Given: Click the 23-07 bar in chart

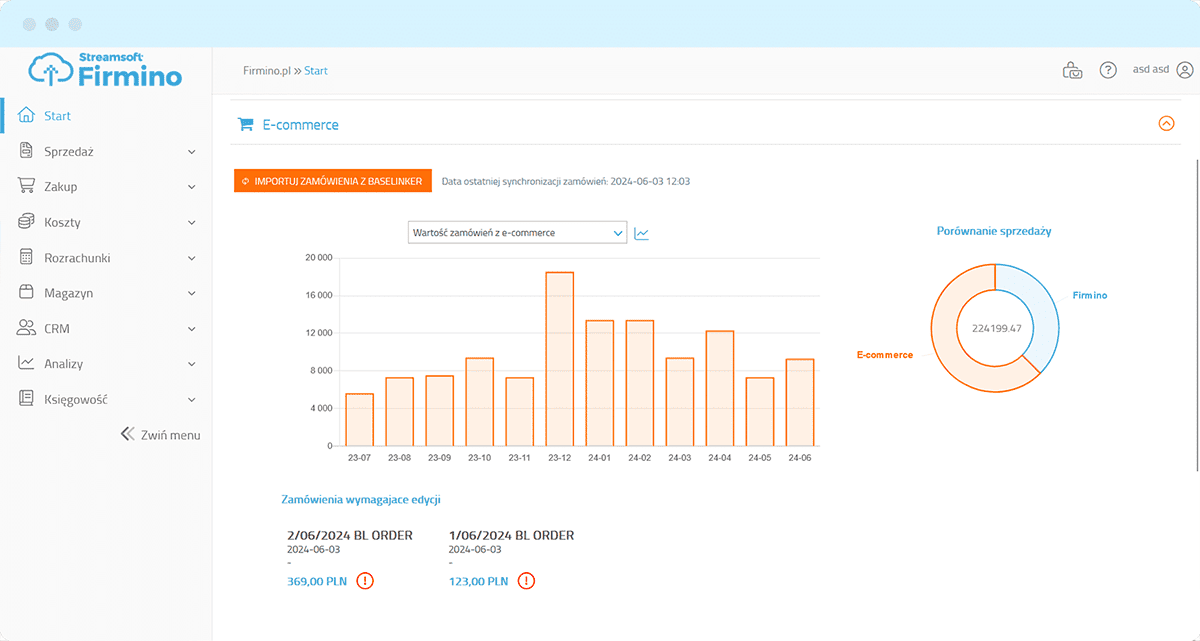Looking at the screenshot, I should click(360, 420).
